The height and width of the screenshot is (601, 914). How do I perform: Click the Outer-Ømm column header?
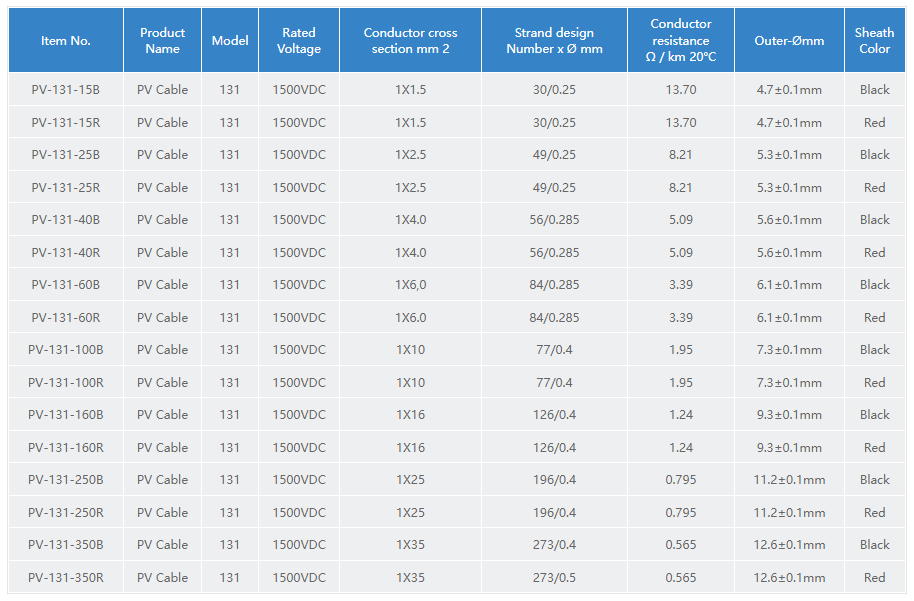click(789, 41)
